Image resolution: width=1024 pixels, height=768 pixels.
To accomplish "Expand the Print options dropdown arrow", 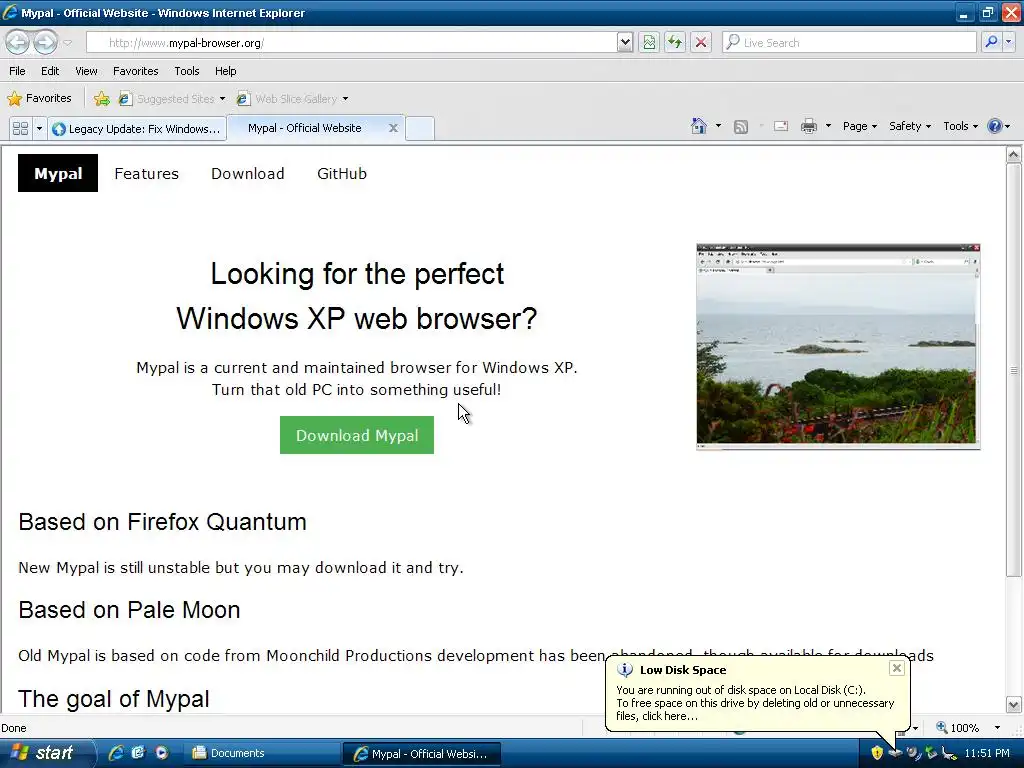I will (828, 126).
